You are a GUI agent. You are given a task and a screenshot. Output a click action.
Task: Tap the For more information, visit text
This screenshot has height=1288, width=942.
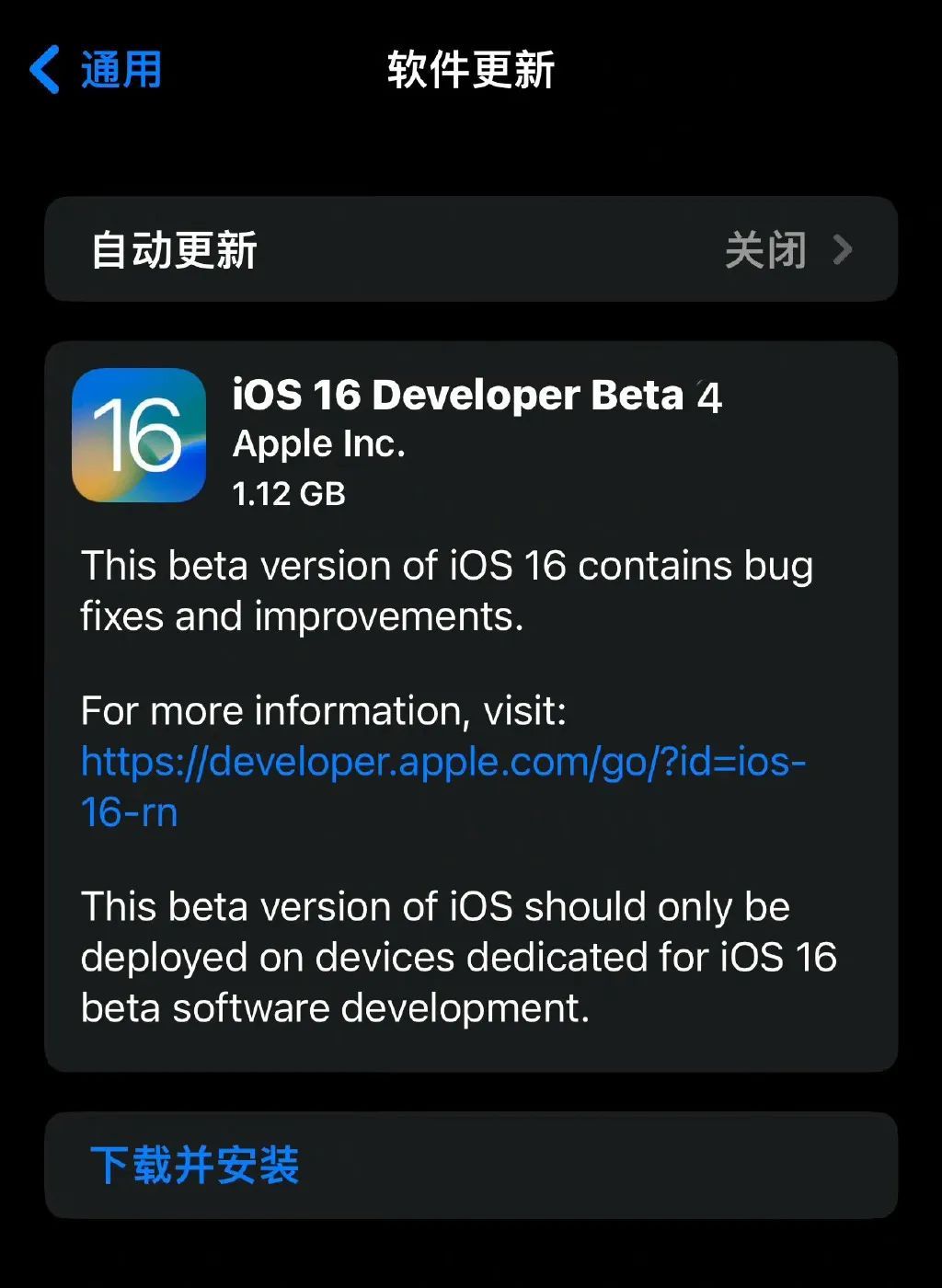point(324,711)
